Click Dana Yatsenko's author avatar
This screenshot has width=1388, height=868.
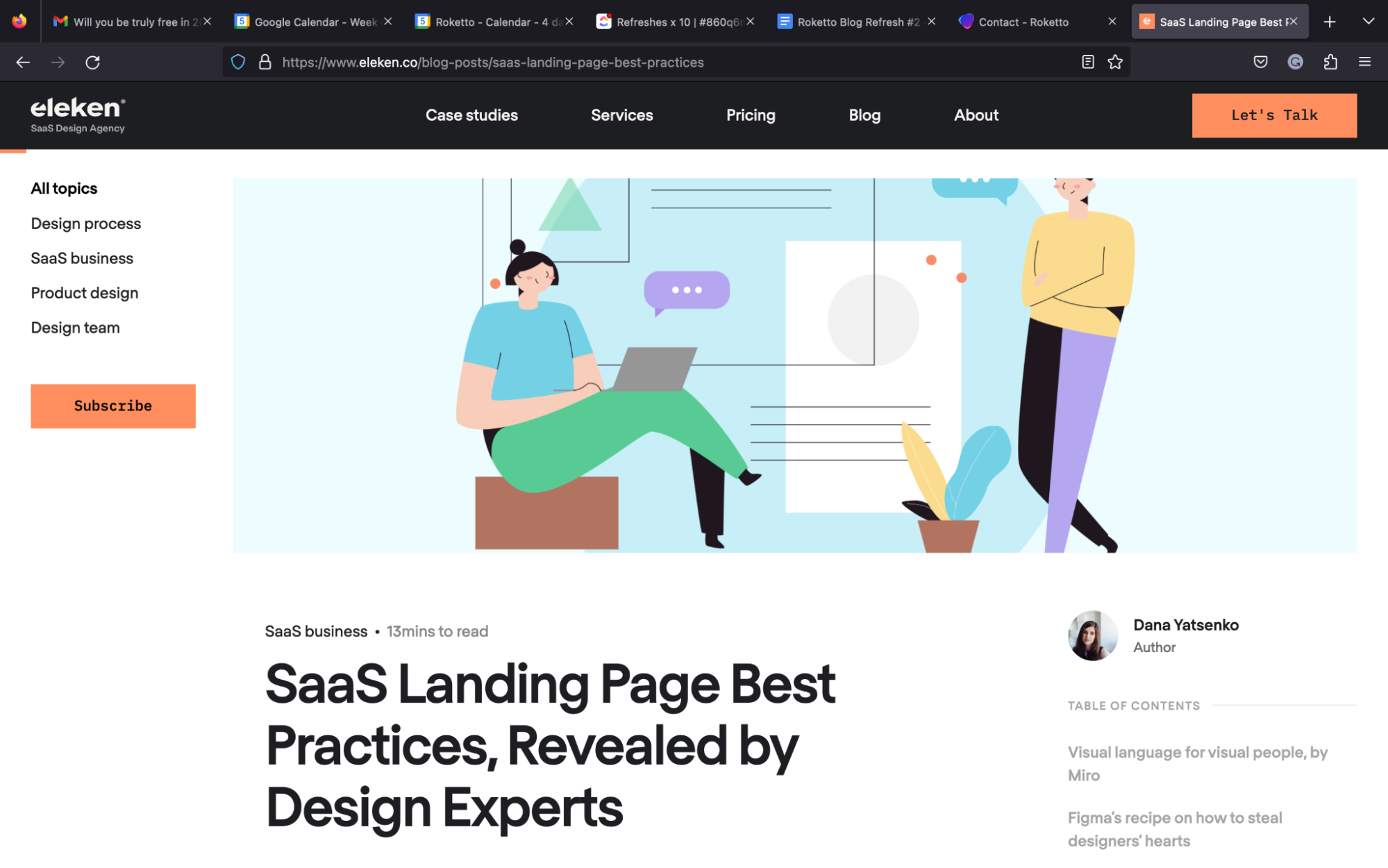pos(1092,635)
